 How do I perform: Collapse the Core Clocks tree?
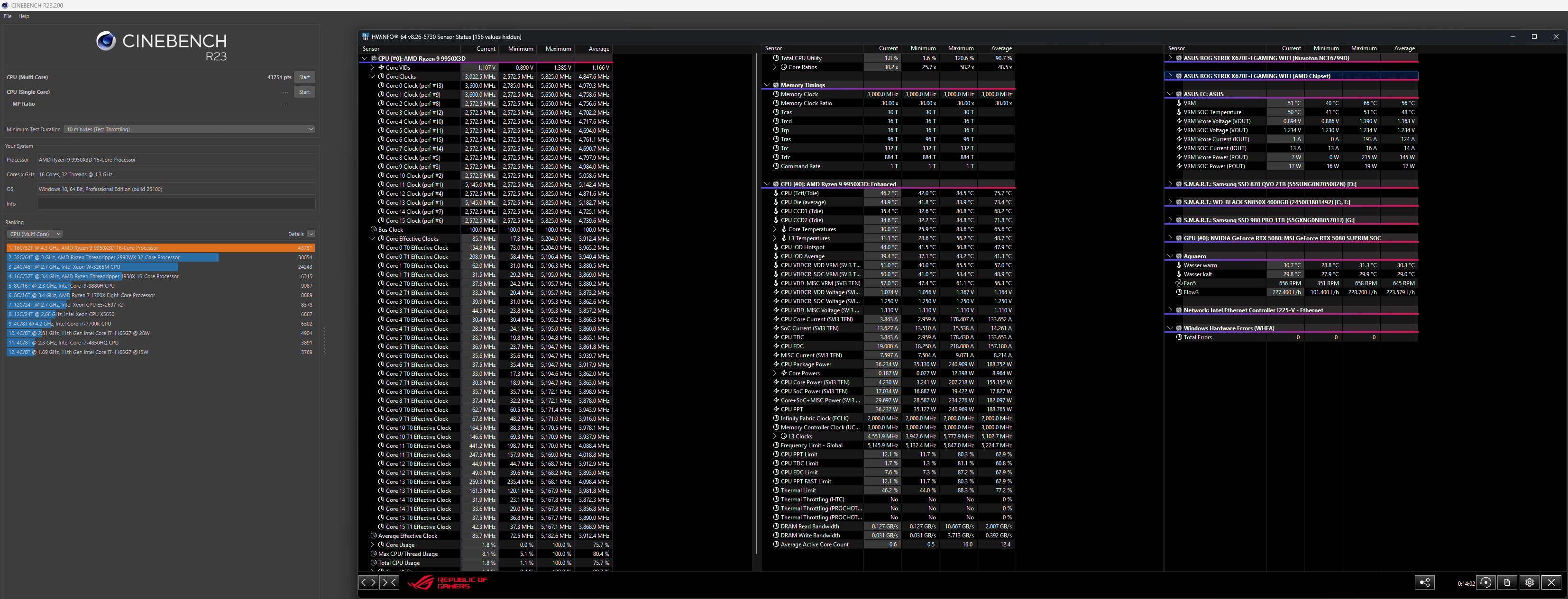click(x=373, y=77)
